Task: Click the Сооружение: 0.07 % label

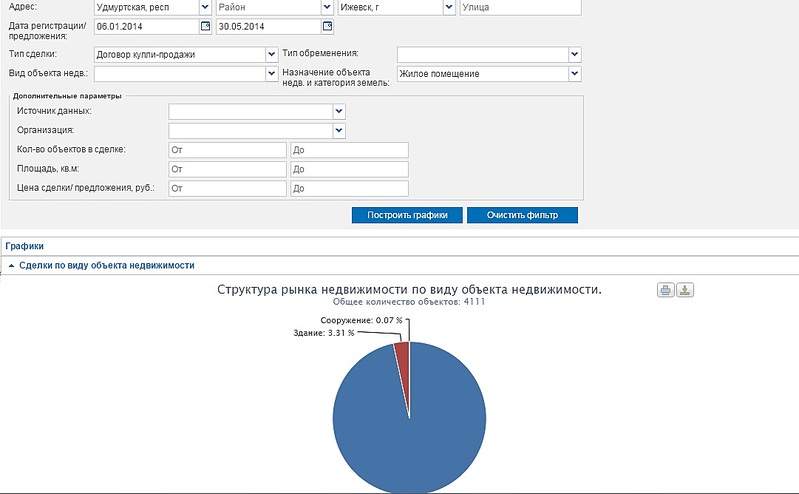Action: 361,320
